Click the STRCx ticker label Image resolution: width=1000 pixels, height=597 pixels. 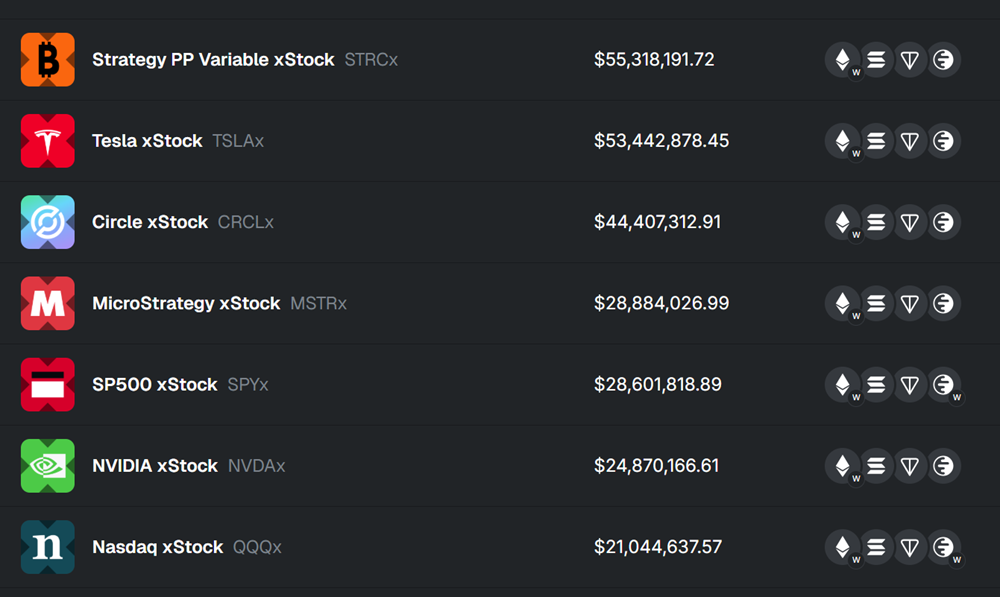point(371,59)
